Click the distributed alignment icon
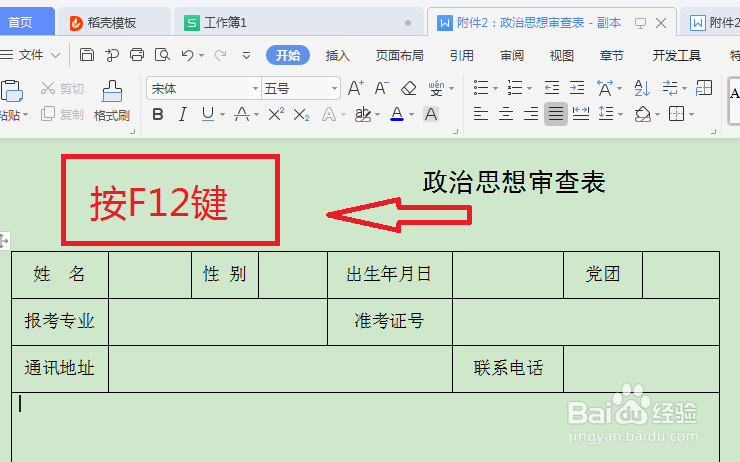Image resolution: width=740 pixels, height=462 pixels. pos(580,114)
